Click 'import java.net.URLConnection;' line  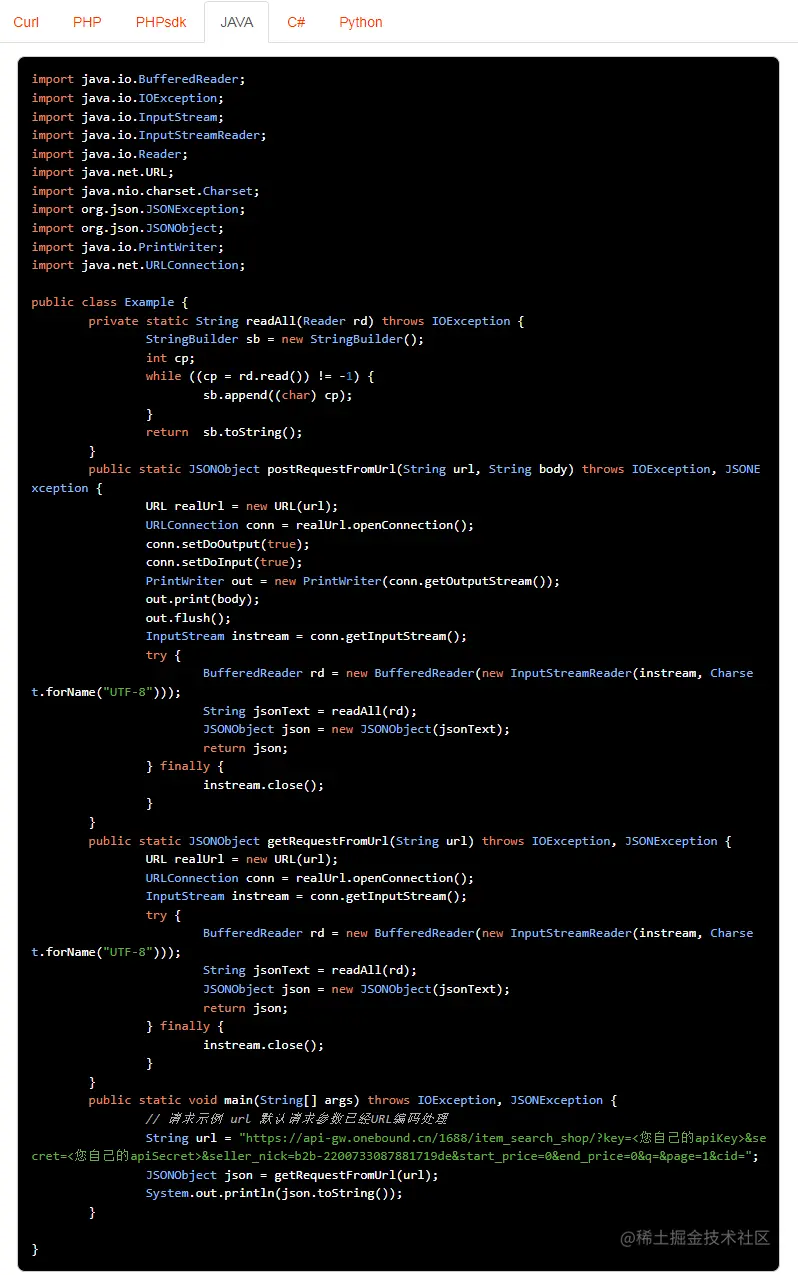(x=138, y=265)
